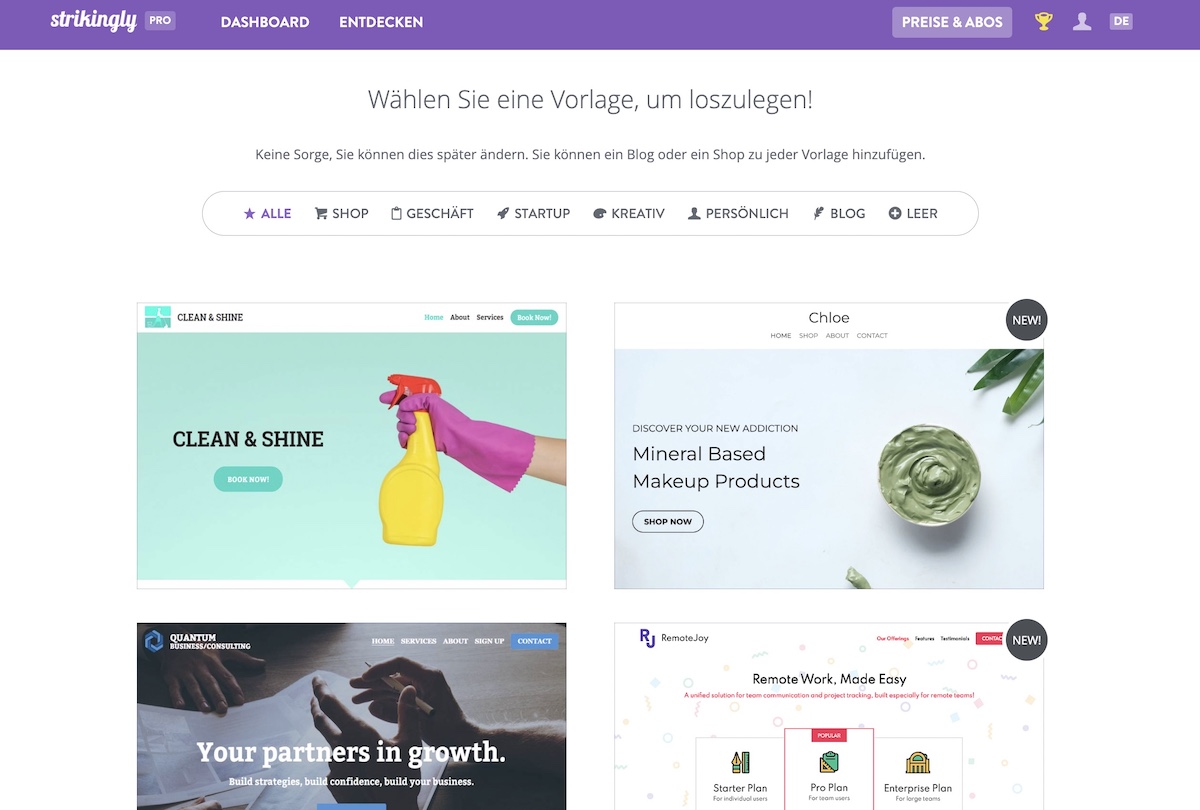Select the Blog feather filter

[x=839, y=213]
